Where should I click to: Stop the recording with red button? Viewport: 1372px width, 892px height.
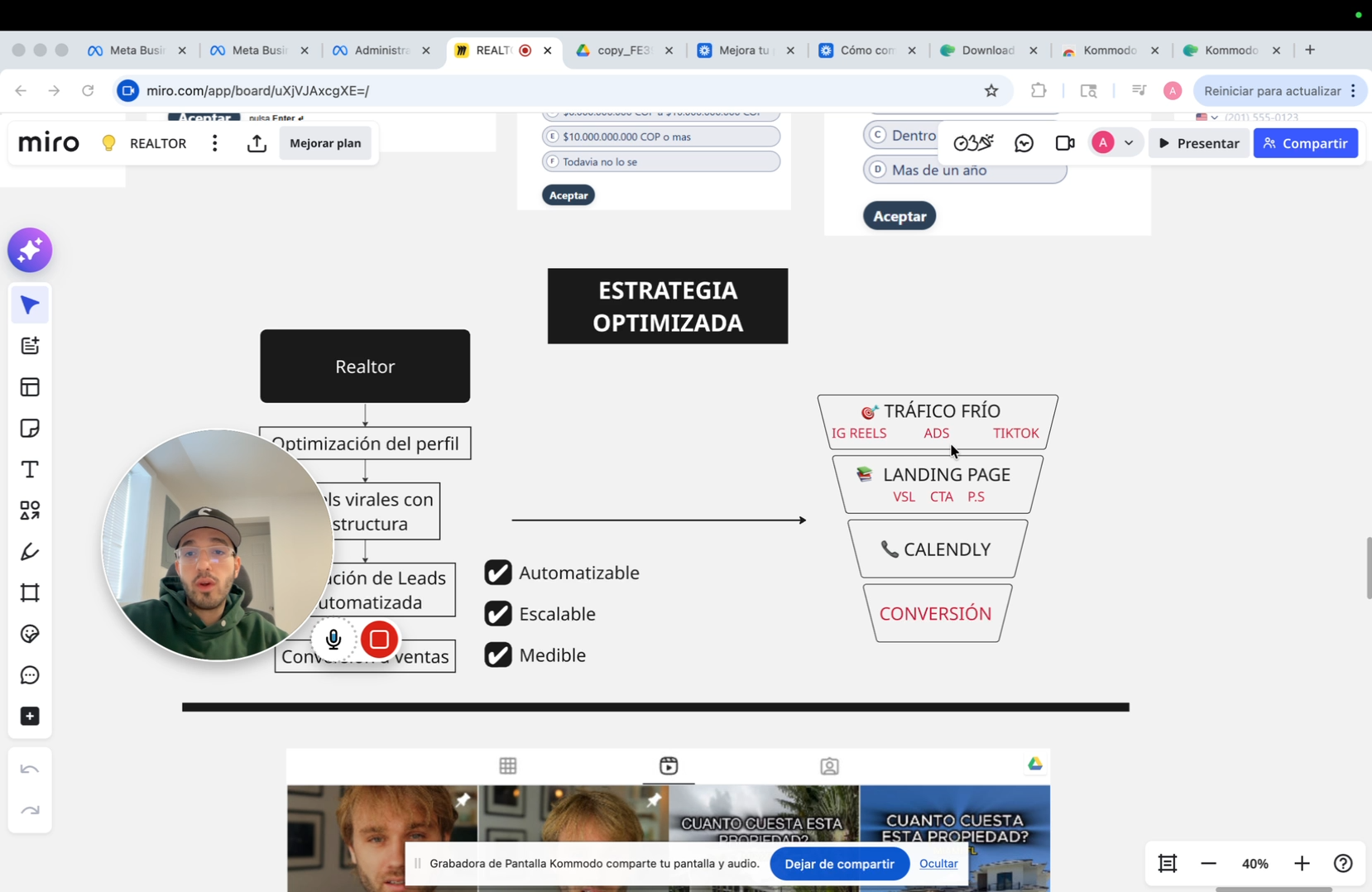coord(379,640)
